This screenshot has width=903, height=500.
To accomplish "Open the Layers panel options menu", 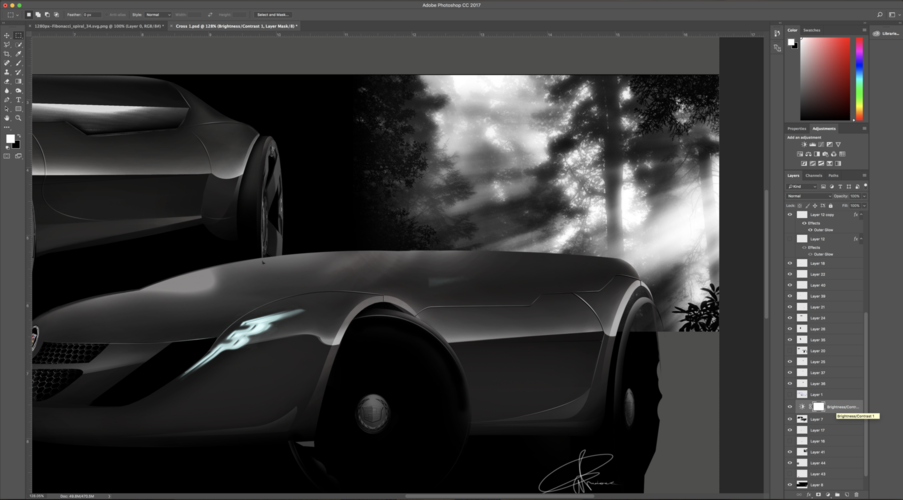I will pyautogui.click(x=864, y=175).
